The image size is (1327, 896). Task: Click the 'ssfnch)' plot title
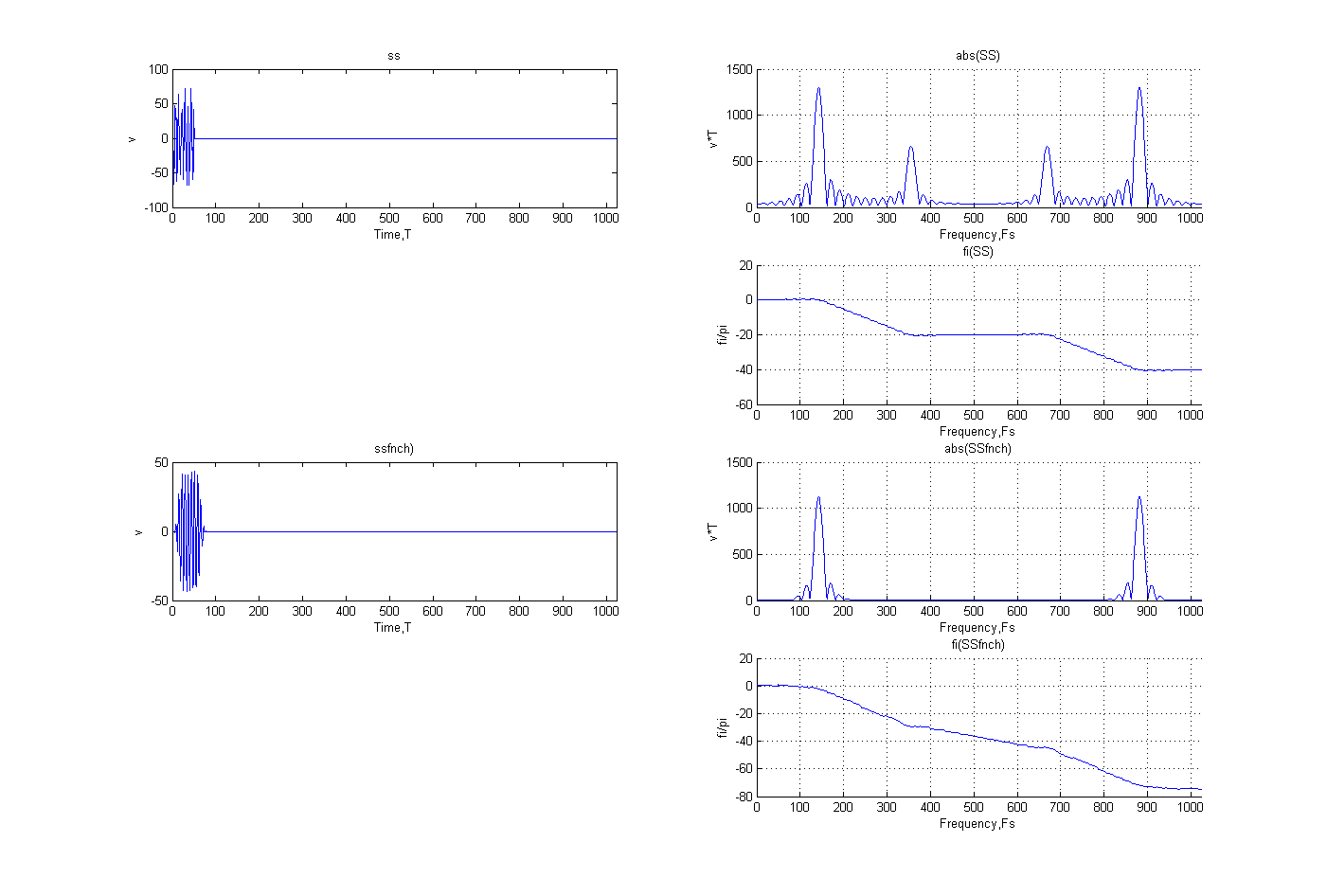[x=394, y=449]
